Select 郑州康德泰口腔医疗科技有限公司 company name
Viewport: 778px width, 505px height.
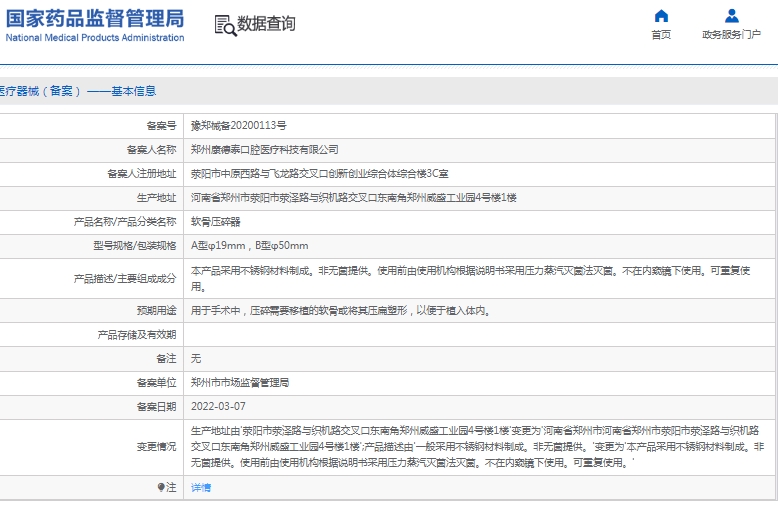pos(265,149)
